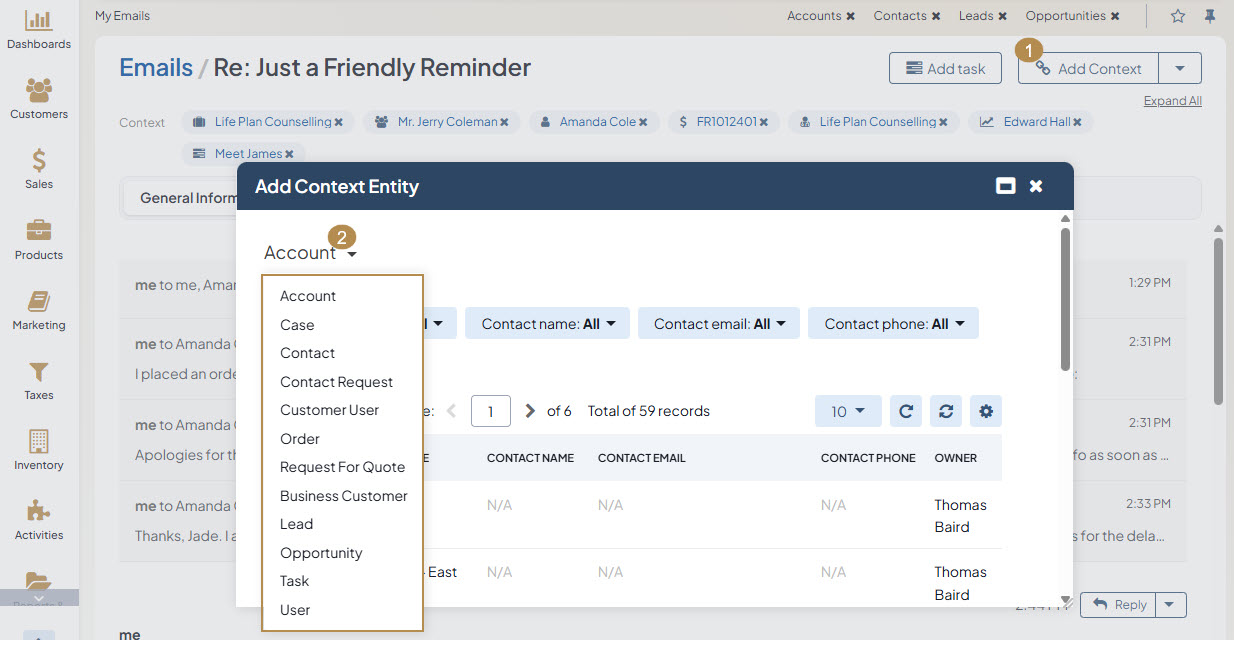Image resolution: width=1234 pixels, height=661 pixels.
Task: Reset the grid with circular arrows icon
Action: [x=946, y=411]
